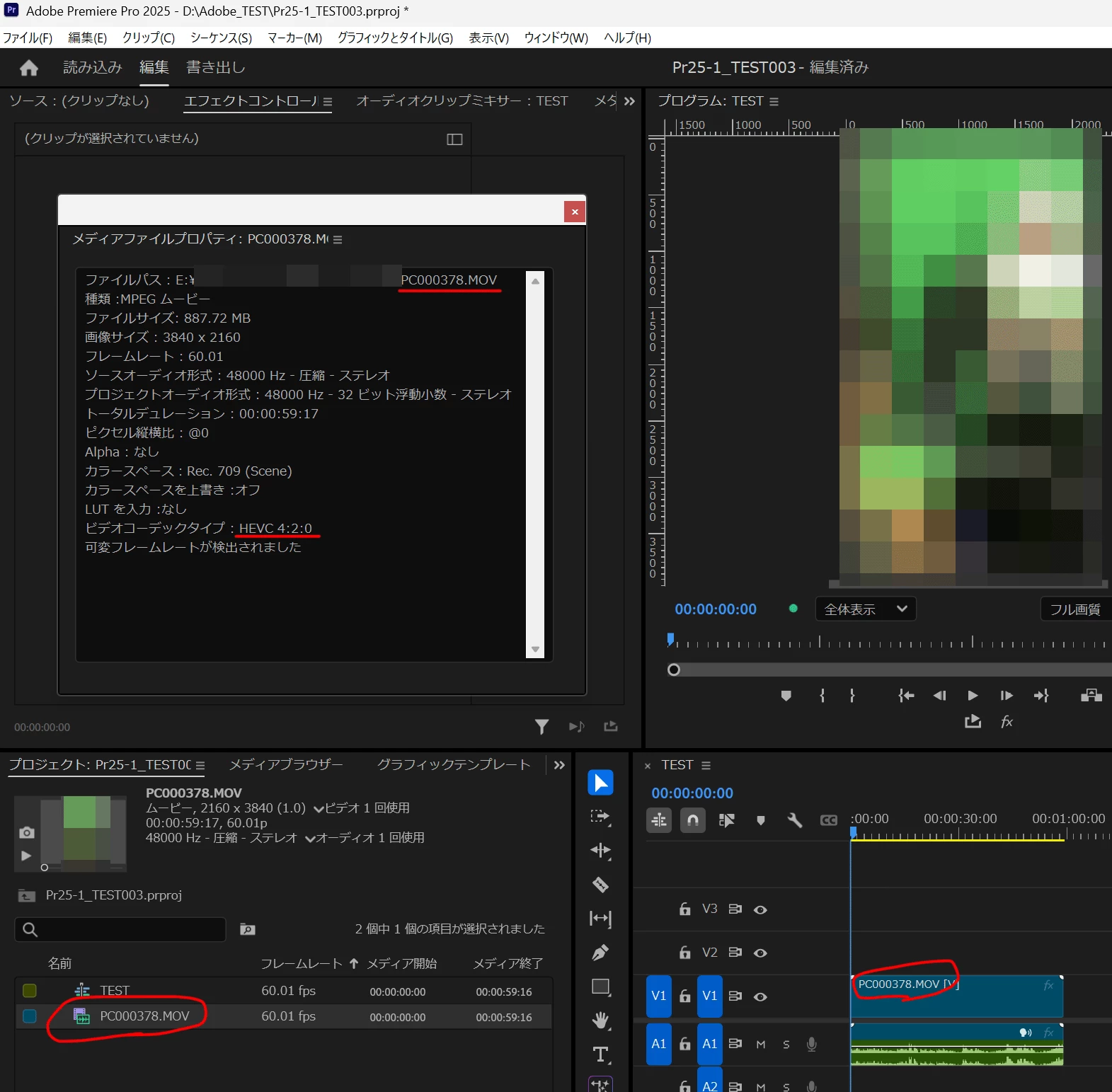Select the Type tool
1112x1092 pixels.
click(600, 1054)
